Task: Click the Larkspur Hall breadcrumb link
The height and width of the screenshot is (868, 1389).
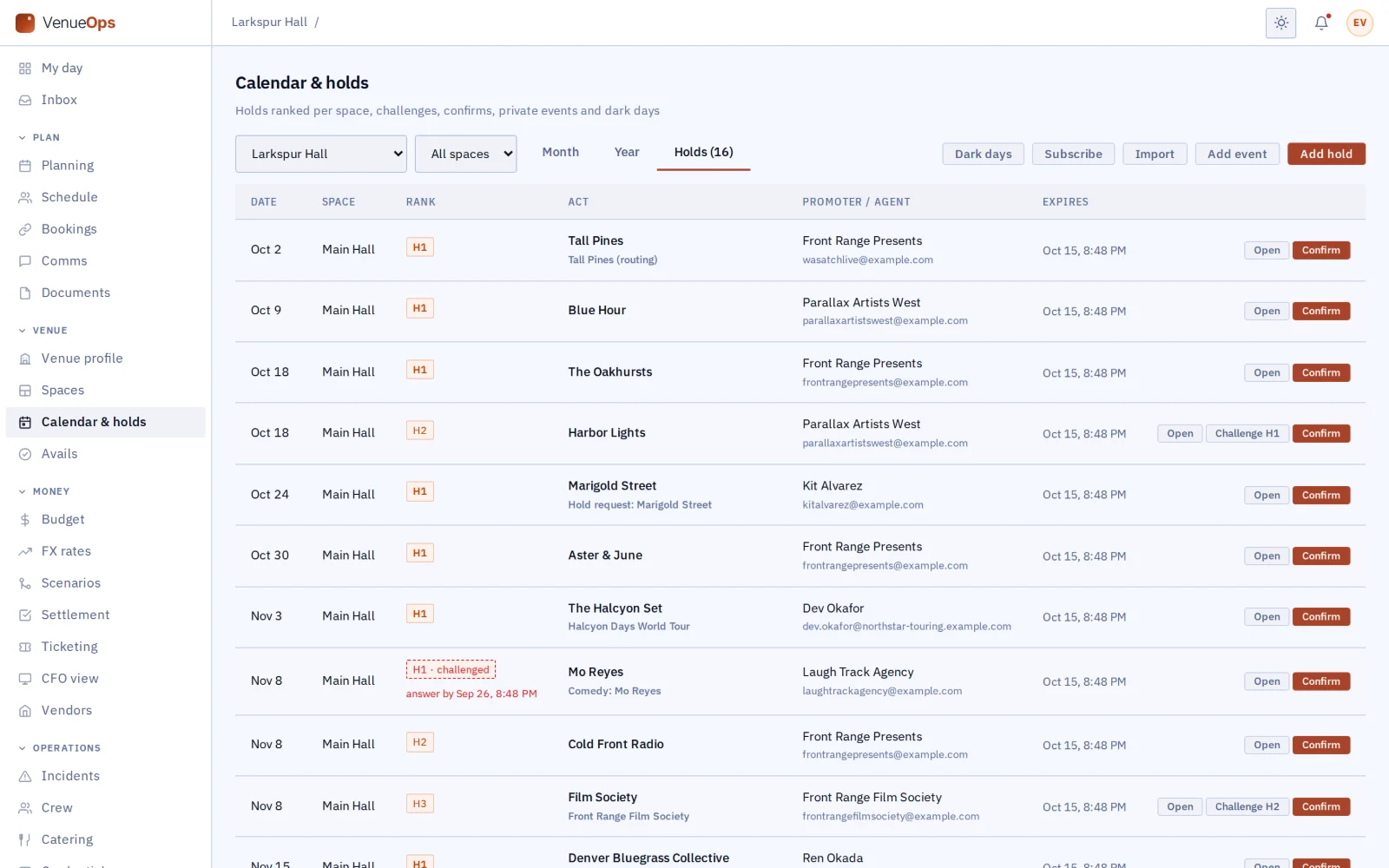Action: [269, 22]
